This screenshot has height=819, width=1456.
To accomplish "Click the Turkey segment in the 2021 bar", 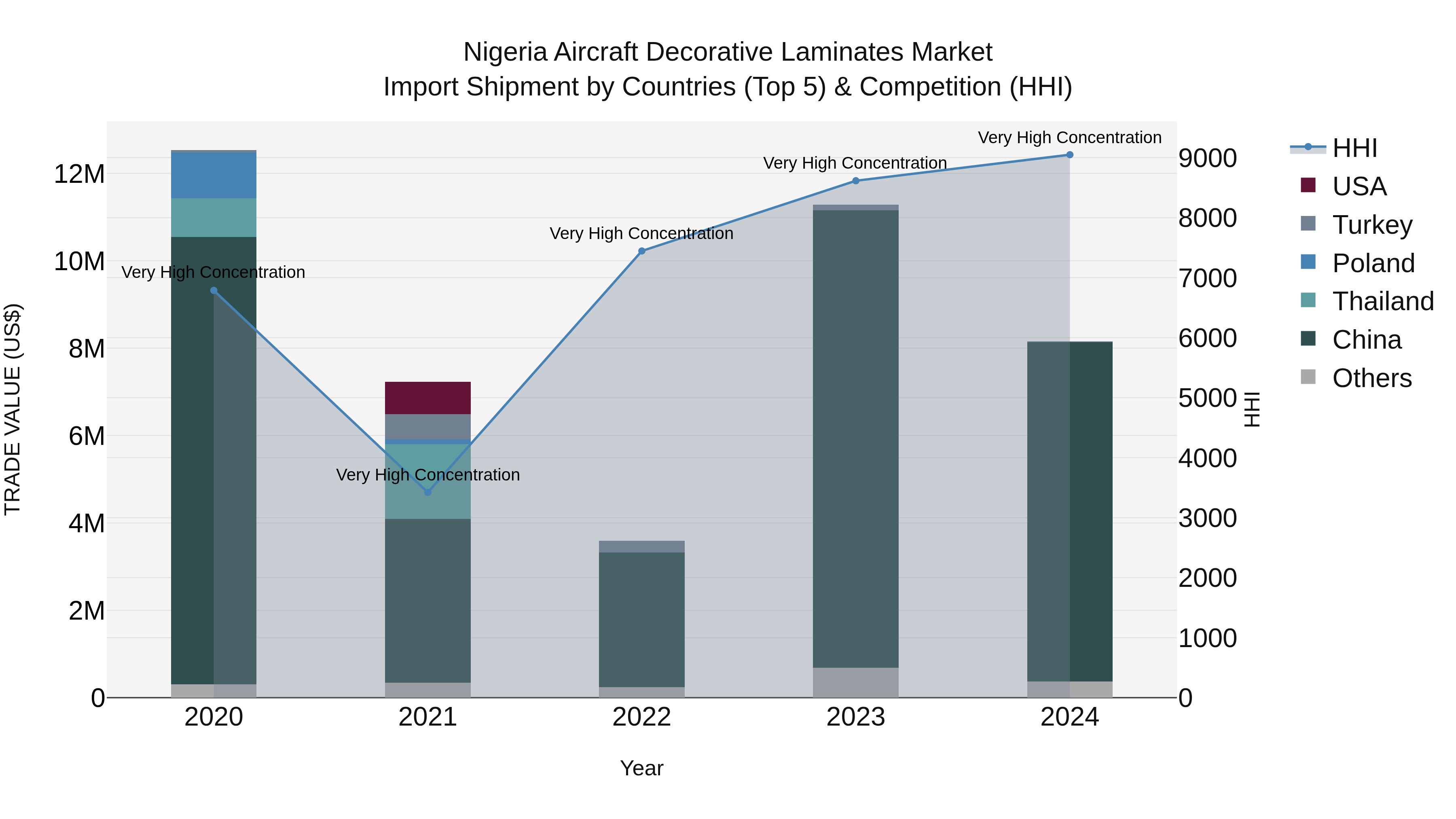I will 428,427.
